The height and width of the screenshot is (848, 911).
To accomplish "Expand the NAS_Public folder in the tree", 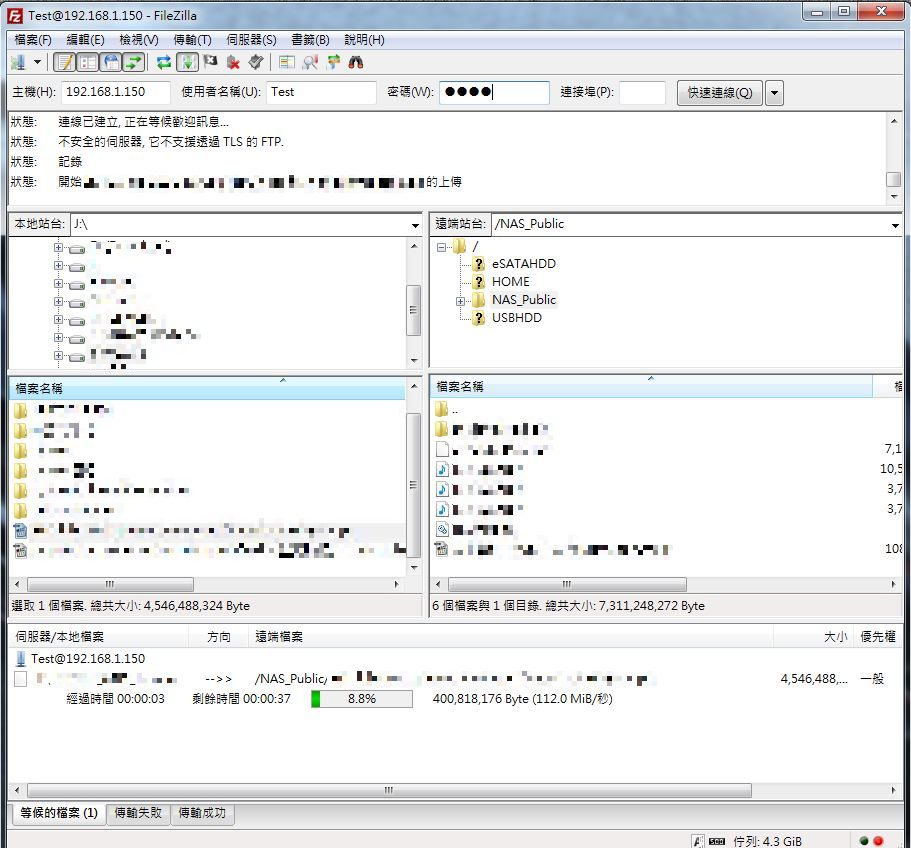I will click(x=460, y=301).
